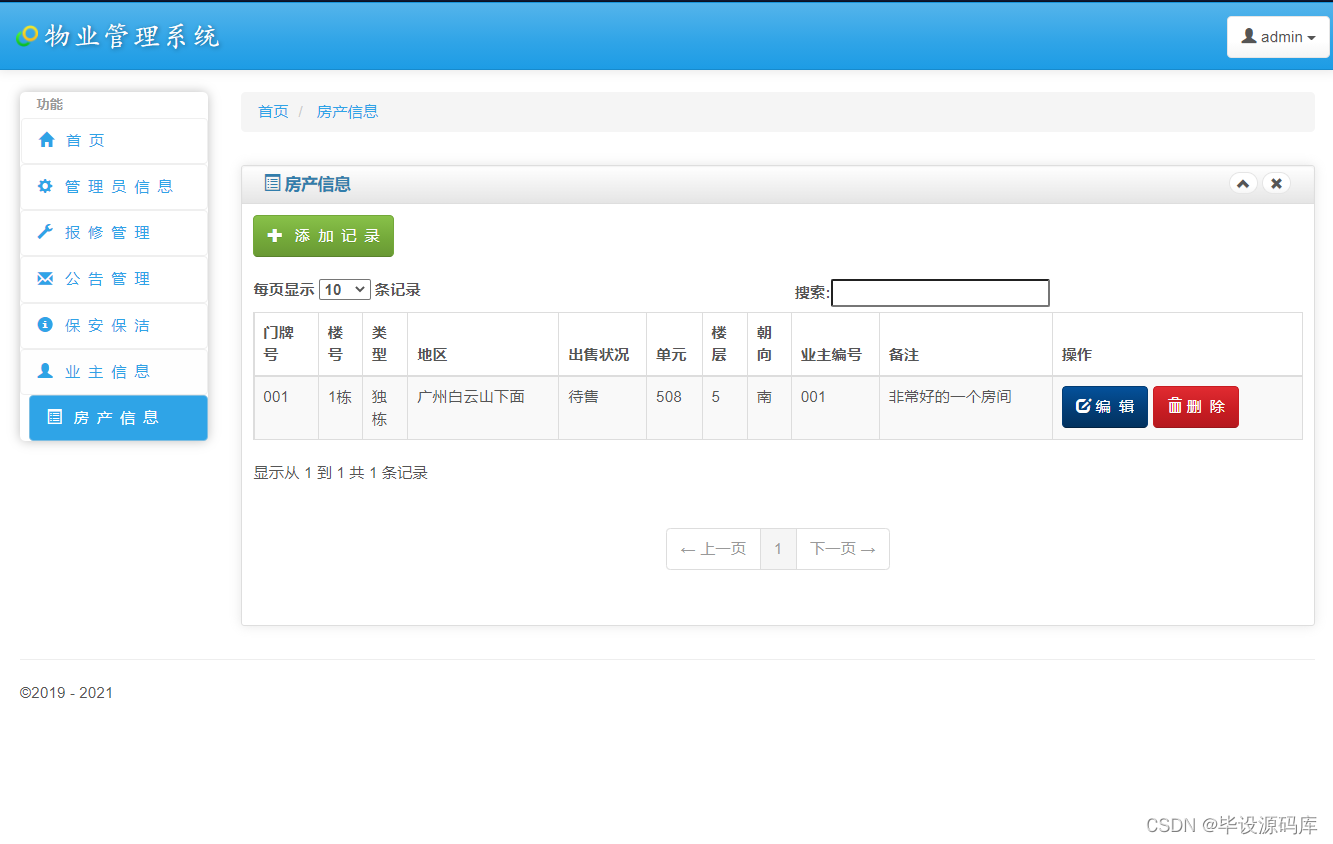Screen dimensions: 1333x844
Task: Click the home icon beside 首页
Action: [46, 140]
